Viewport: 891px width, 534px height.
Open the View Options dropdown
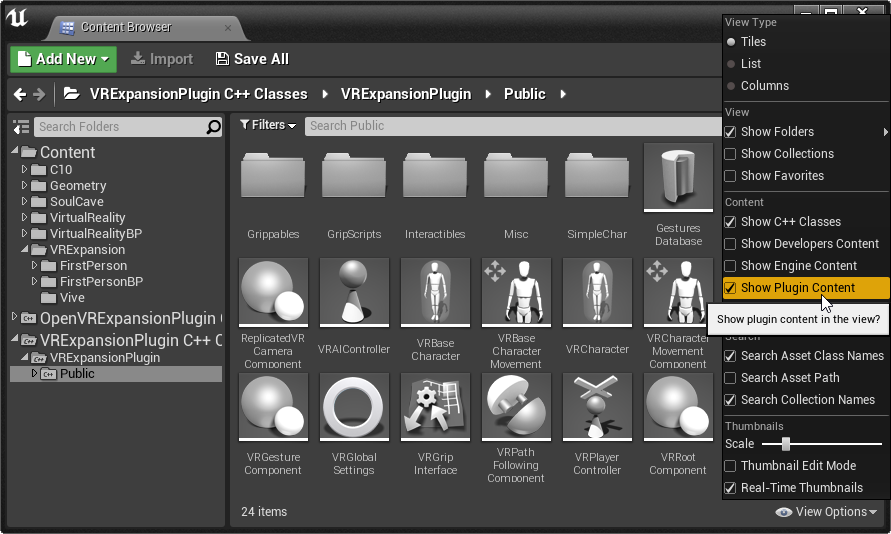tap(826, 512)
